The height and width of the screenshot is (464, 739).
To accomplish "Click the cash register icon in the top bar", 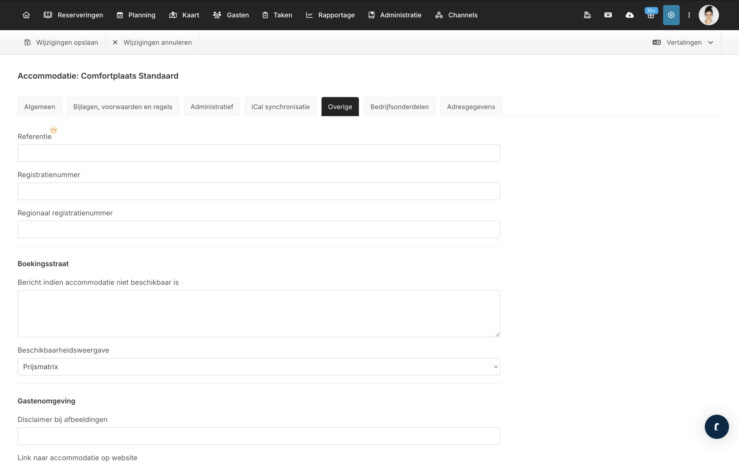I will [587, 15].
